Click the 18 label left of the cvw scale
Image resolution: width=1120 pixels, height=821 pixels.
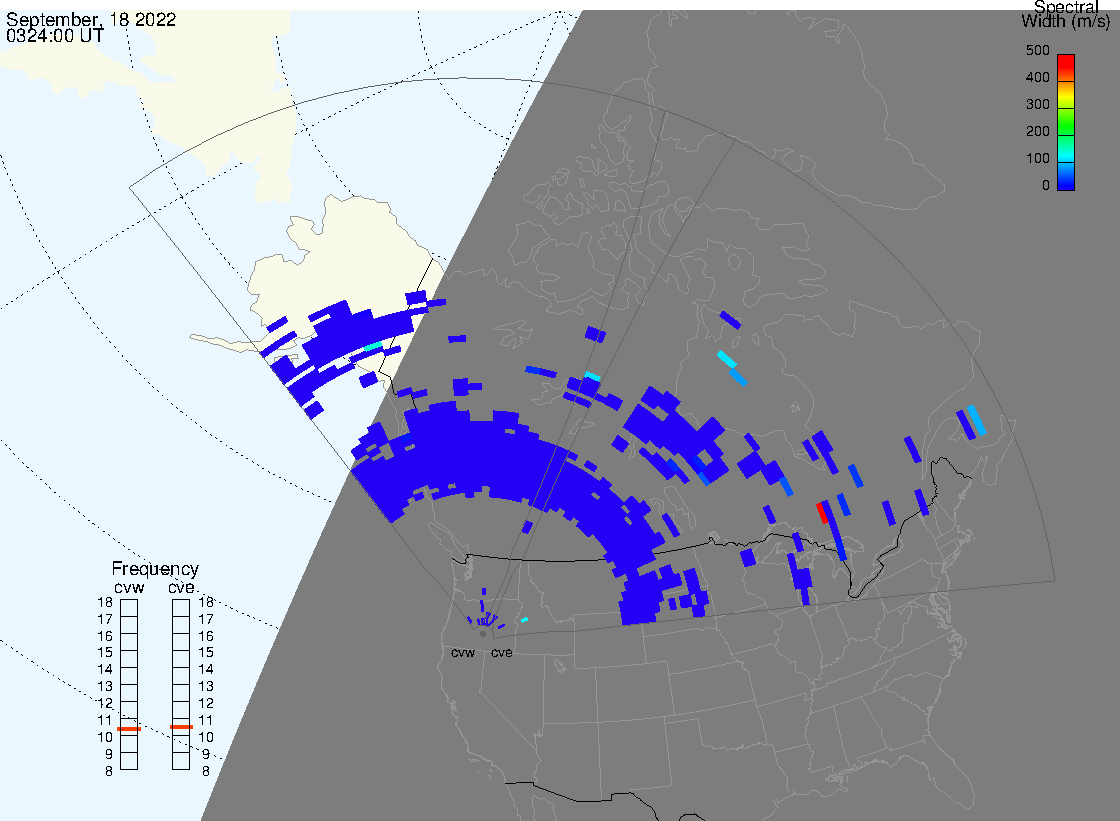pos(105,602)
